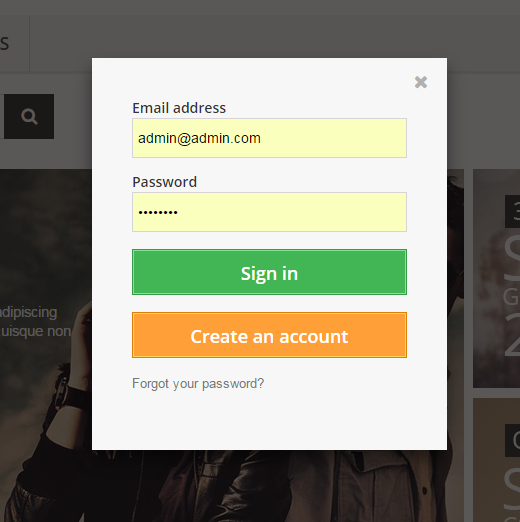Click the large G letter on the right banner
This screenshot has width=520, height=522.
[511, 297]
